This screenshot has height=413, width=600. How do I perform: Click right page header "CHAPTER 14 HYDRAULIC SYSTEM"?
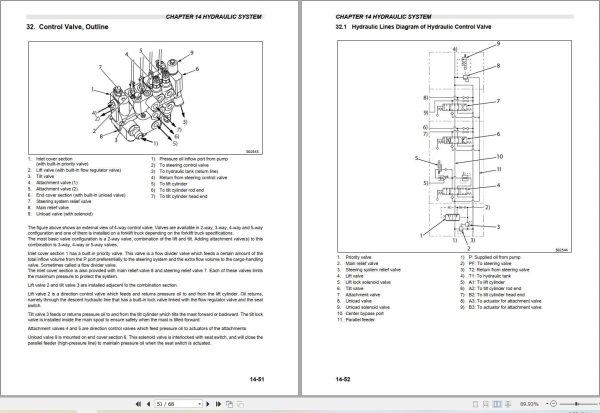click(383, 17)
